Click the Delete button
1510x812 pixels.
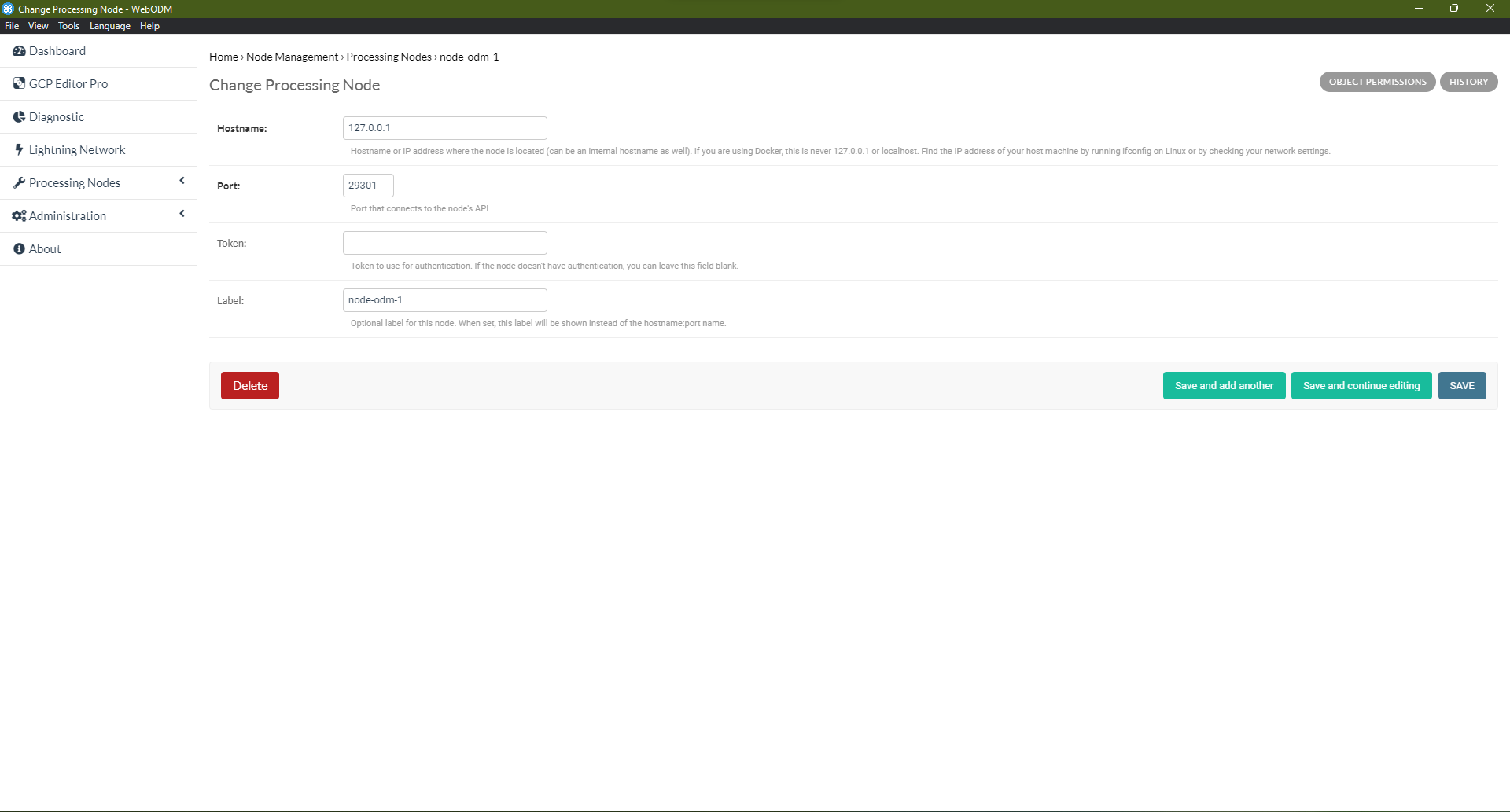click(249, 385)
